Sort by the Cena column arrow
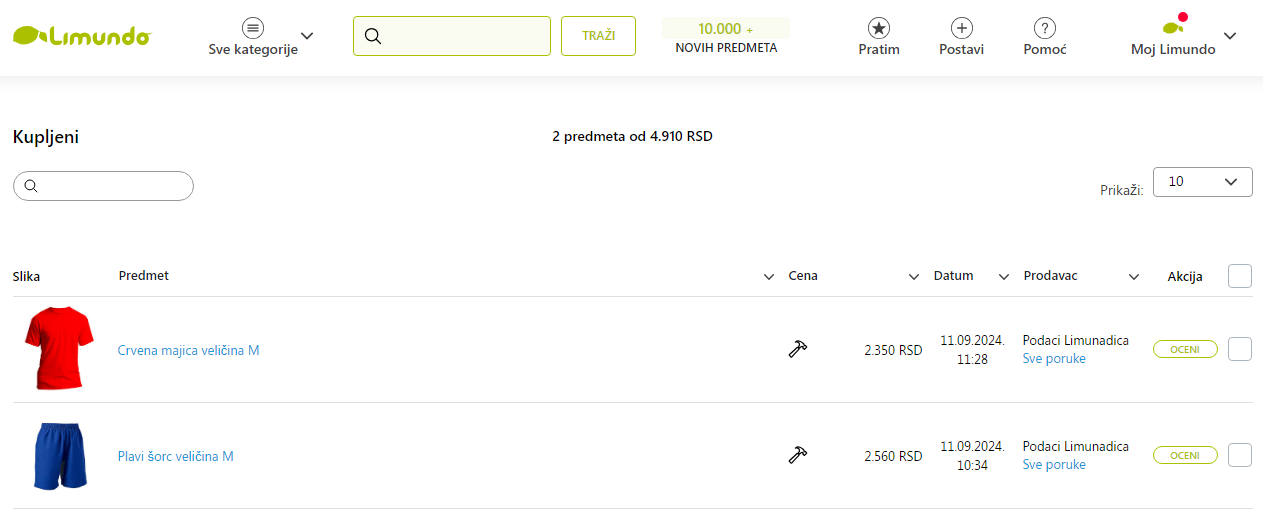 point(913,277)
